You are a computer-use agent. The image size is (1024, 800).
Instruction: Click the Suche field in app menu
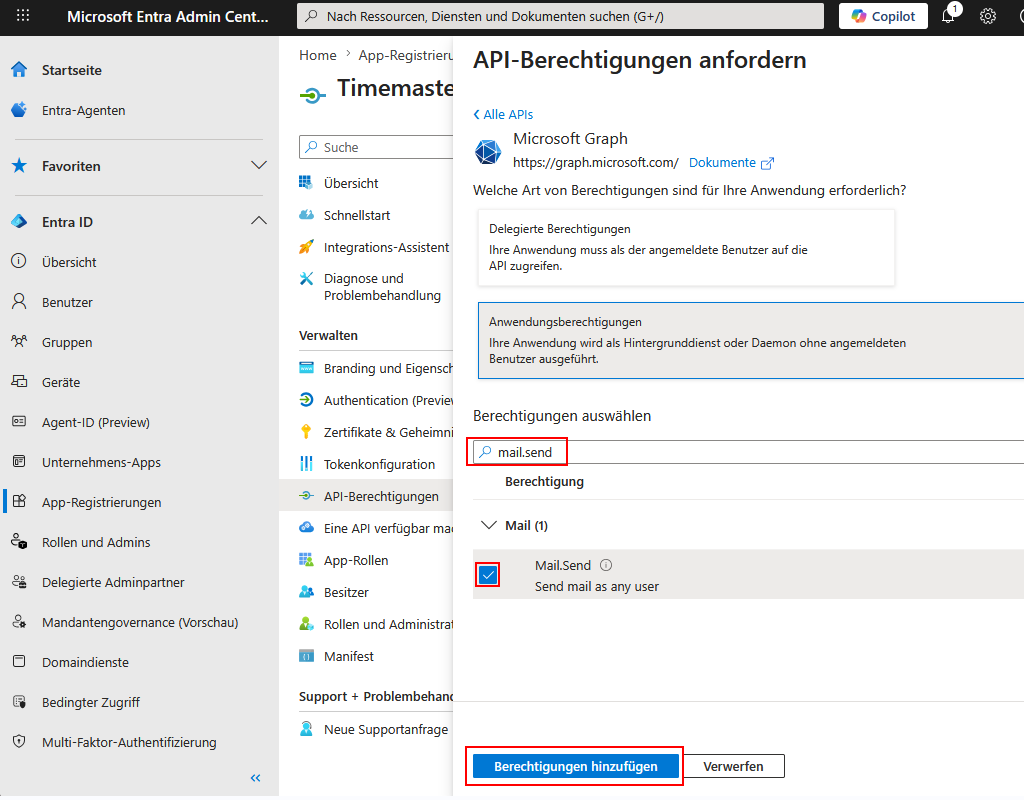click(x=376, y=147)
